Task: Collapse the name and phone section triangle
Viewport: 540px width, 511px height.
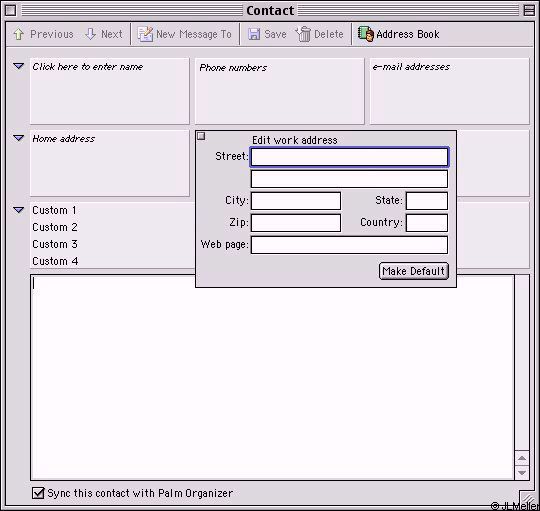Action: tap(19, 65)
